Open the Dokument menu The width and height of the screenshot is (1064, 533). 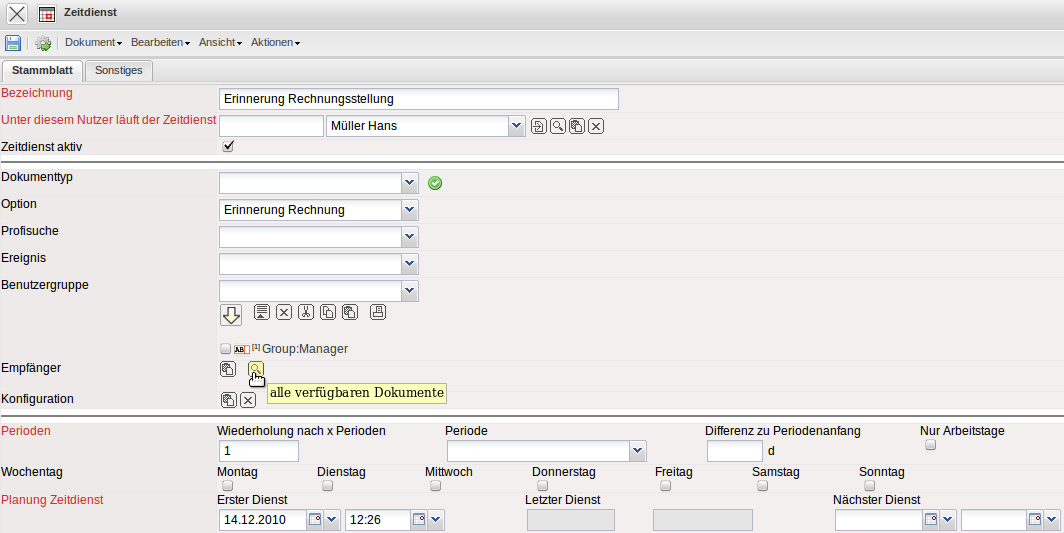point(93,43)
